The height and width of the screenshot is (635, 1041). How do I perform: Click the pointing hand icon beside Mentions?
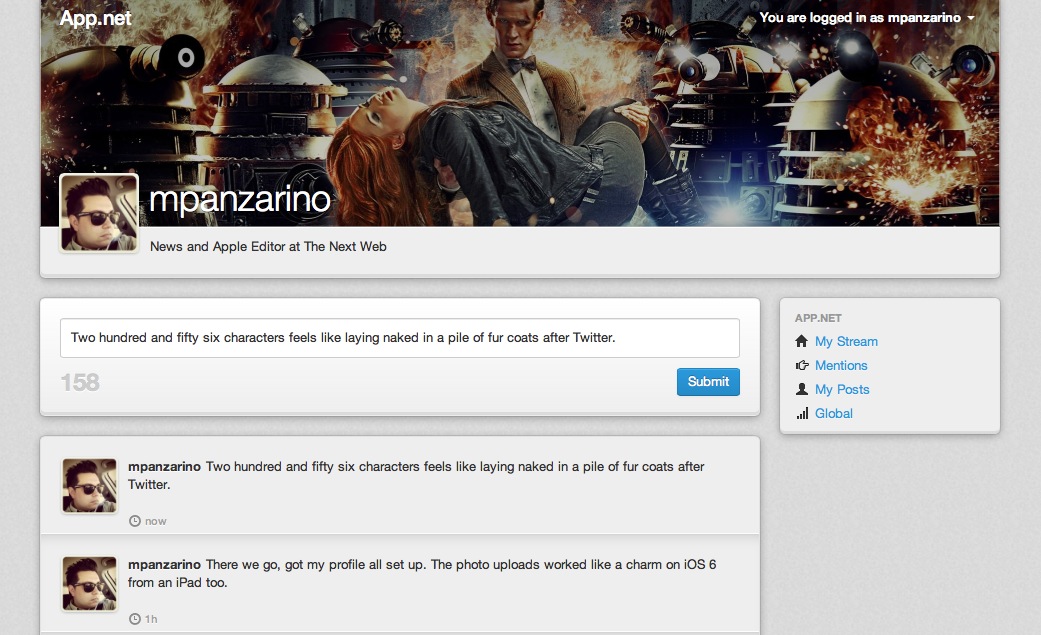point(802,365)
